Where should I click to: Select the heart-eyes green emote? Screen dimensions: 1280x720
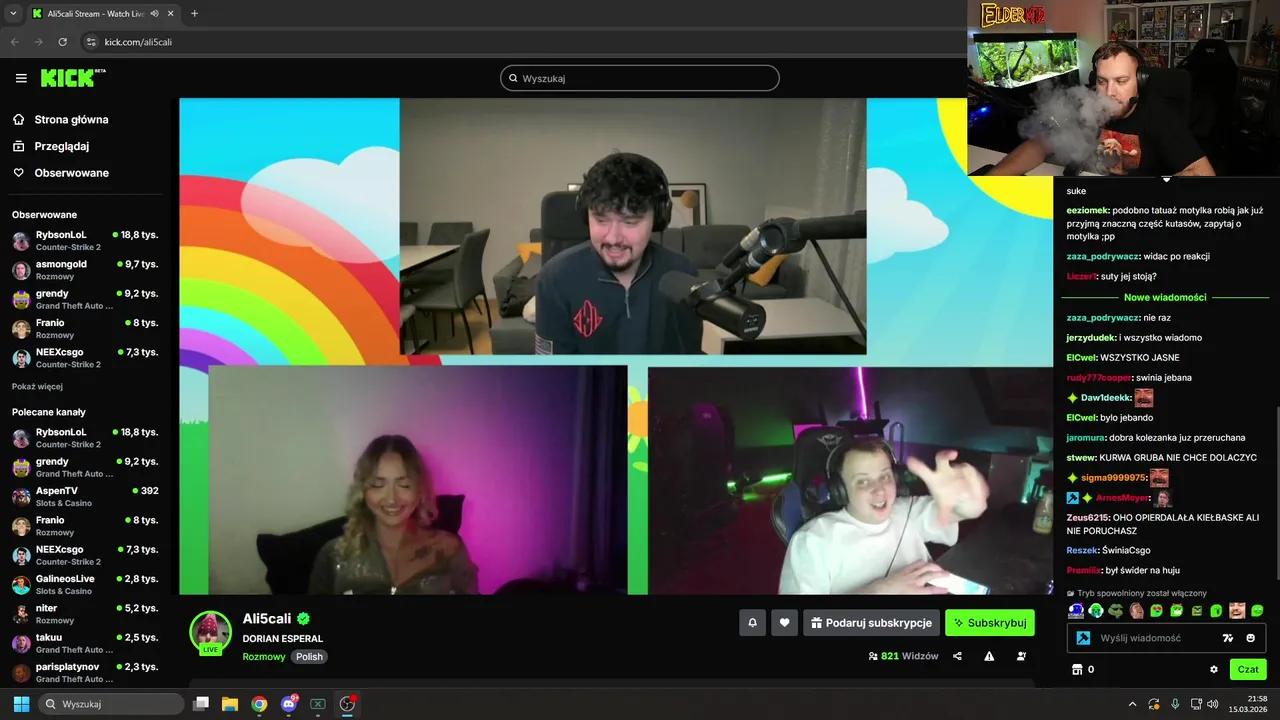(1156, 610)
